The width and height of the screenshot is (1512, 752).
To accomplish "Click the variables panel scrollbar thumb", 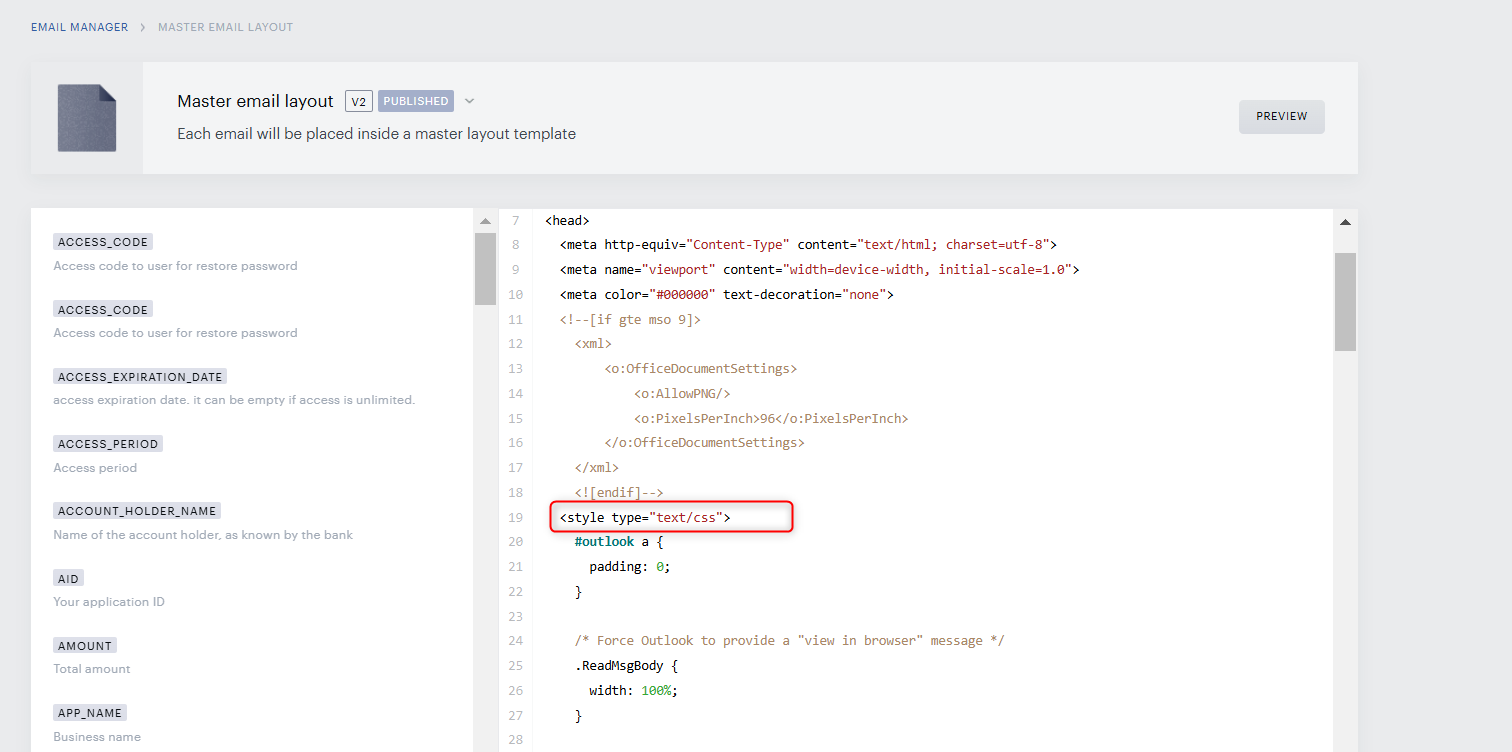I will (485, 268).
